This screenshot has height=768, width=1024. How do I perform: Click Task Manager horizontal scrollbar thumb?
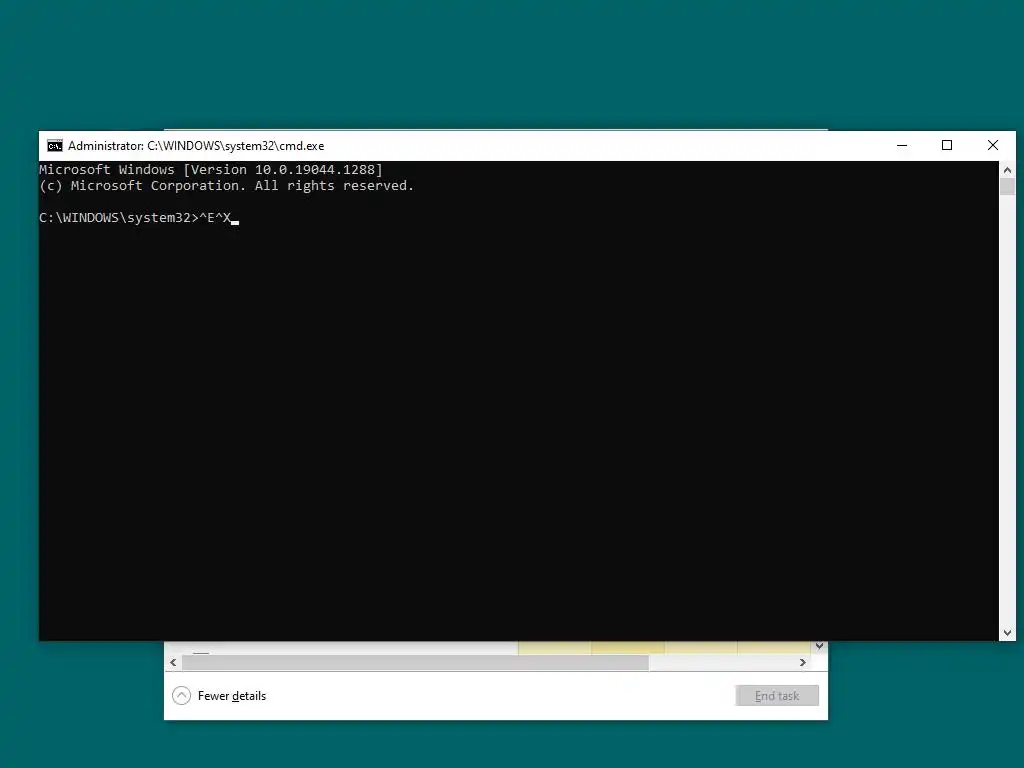pos(415,662)
